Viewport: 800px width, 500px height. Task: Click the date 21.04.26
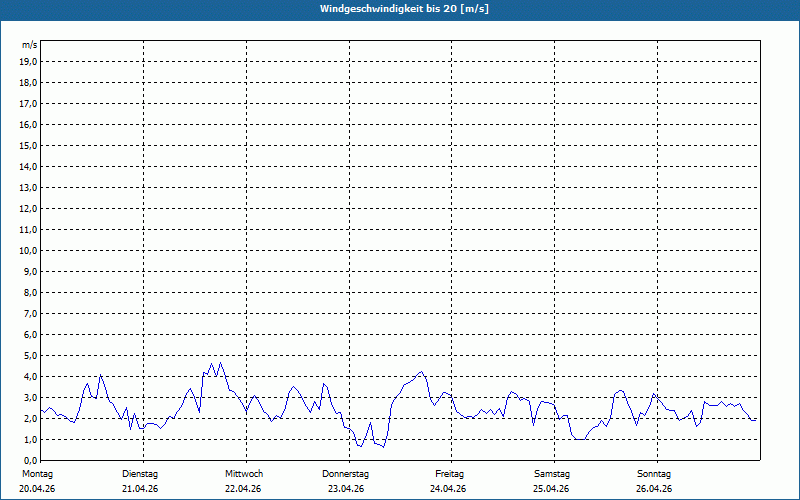tap(140, 489)
